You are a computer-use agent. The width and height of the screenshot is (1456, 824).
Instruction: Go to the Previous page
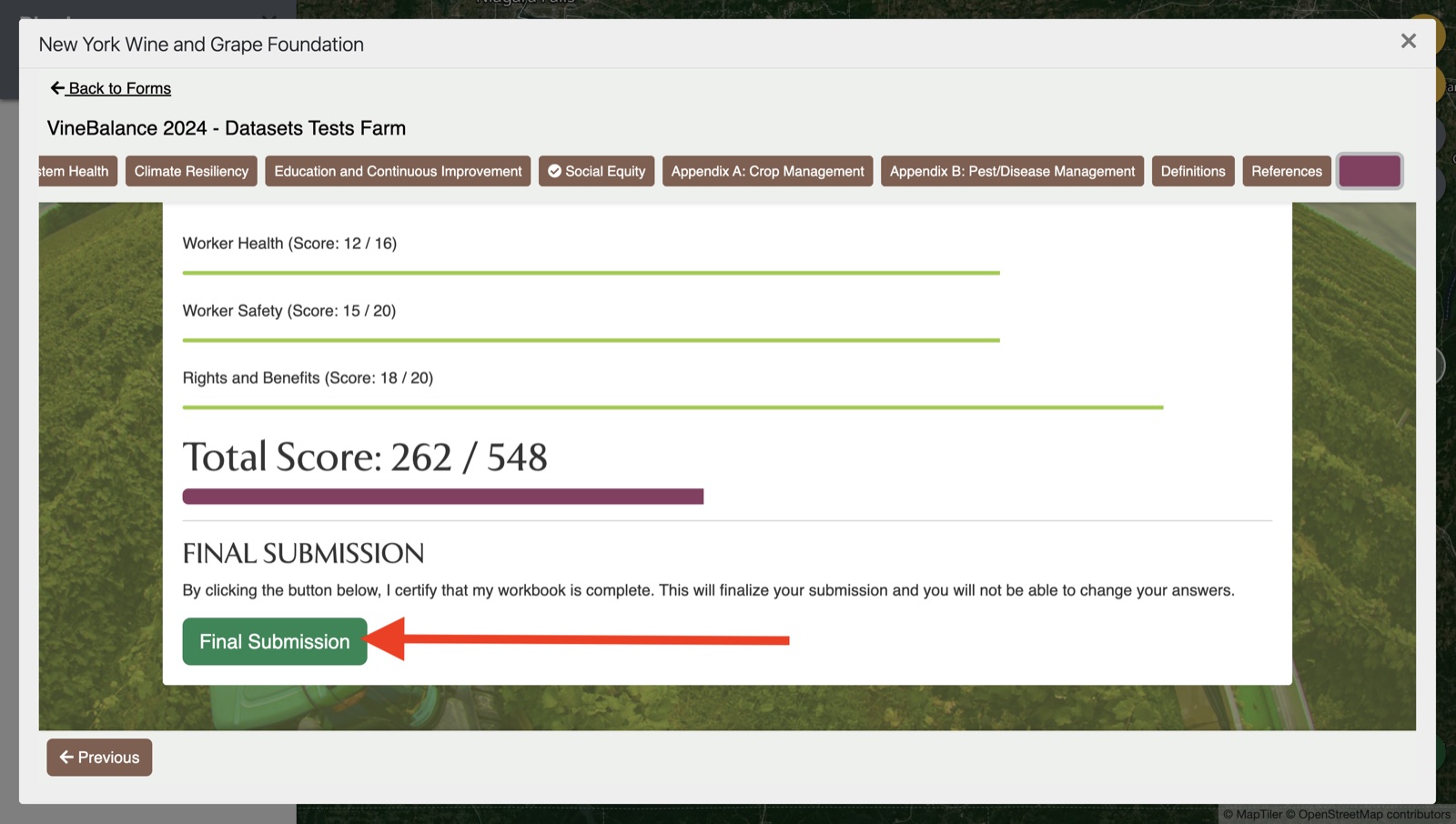pyautogui.click(x=99, y=758)
